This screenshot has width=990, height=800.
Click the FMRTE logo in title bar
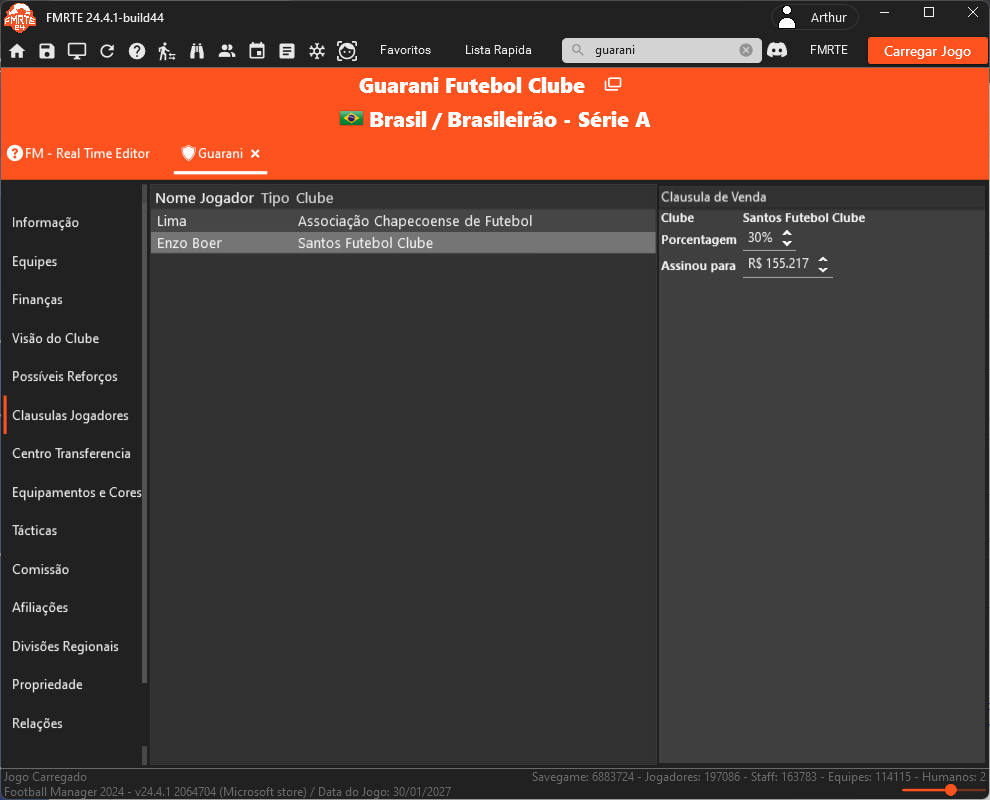20,17
